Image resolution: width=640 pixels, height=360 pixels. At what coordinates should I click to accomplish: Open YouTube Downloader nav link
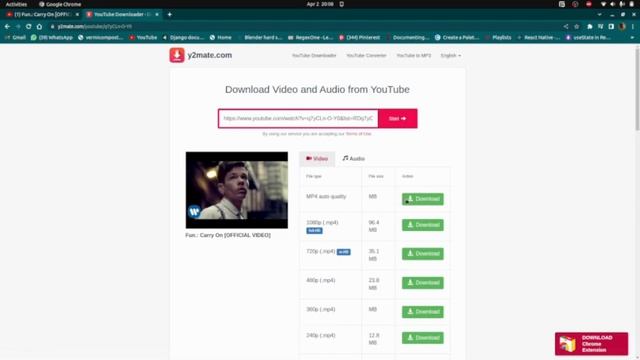[314, 56]
